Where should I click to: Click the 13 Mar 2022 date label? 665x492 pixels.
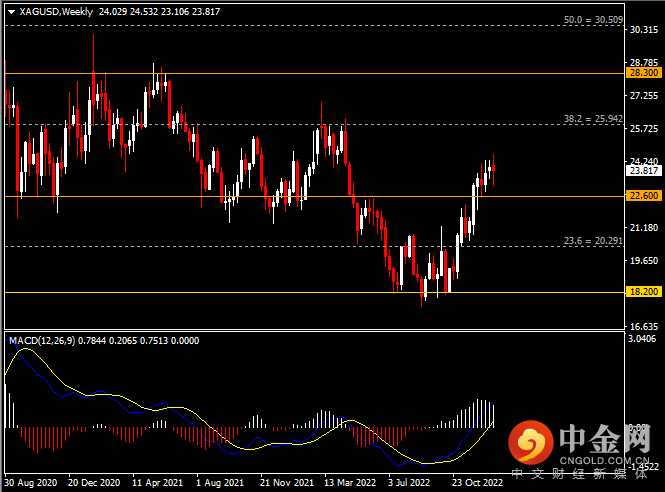click(350, 481)
